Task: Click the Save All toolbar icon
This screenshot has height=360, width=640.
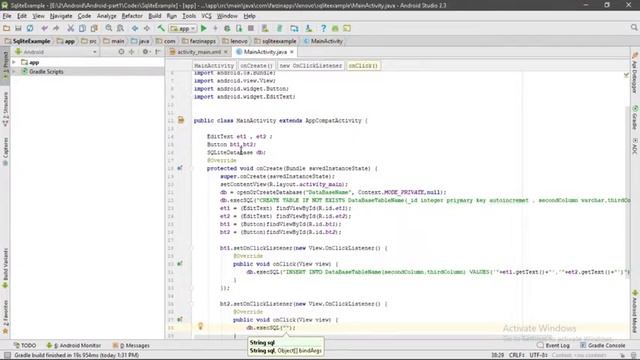Action: click(18, 29)
